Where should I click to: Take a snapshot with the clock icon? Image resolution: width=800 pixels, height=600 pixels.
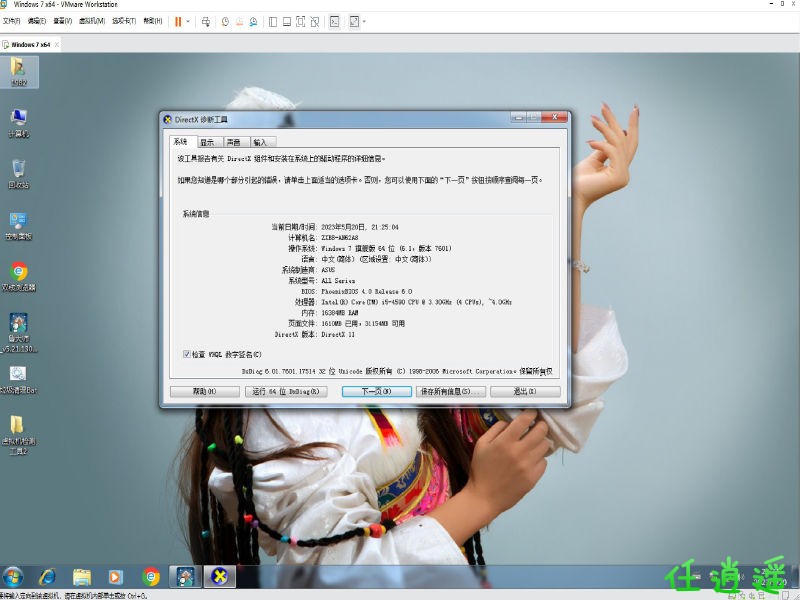pyautogui.click(x=225, y=21)
